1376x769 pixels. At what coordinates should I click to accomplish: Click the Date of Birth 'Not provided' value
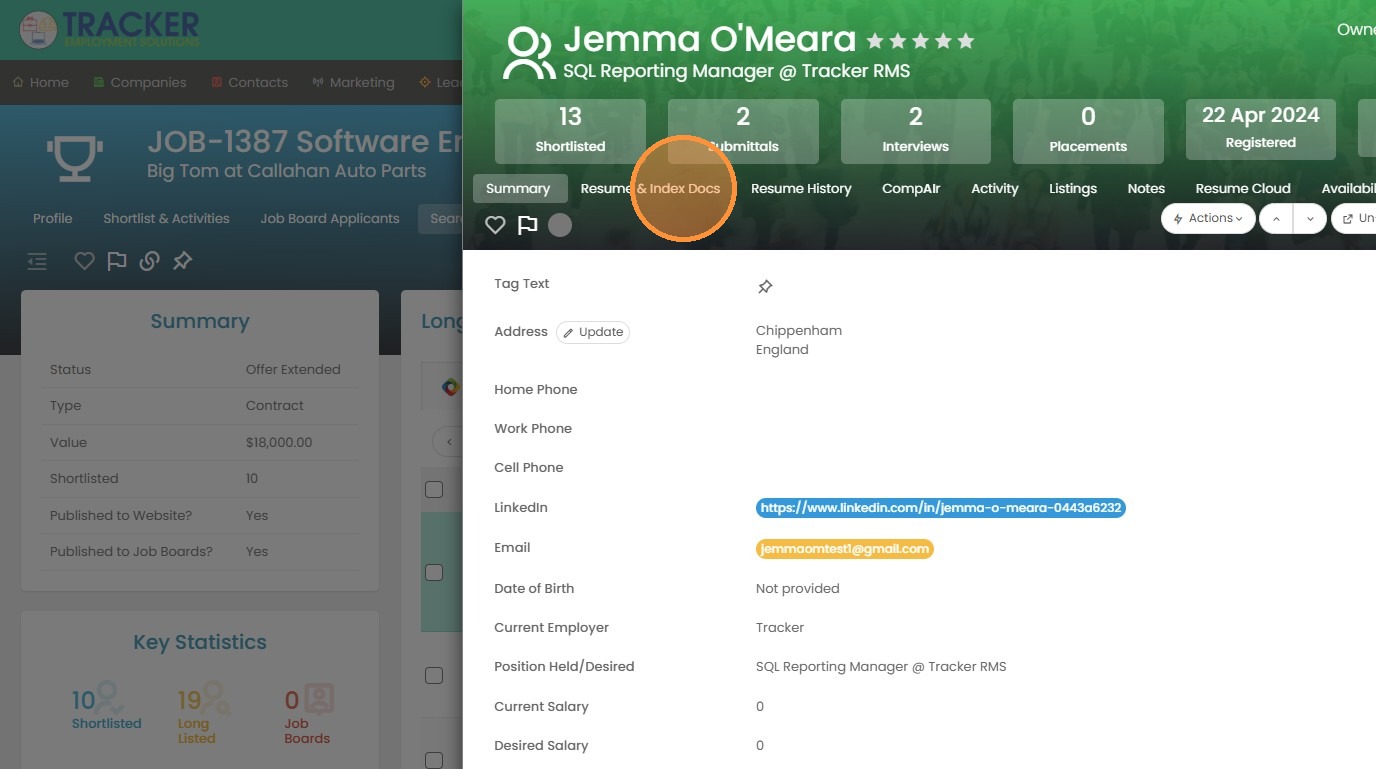point(798,589)
